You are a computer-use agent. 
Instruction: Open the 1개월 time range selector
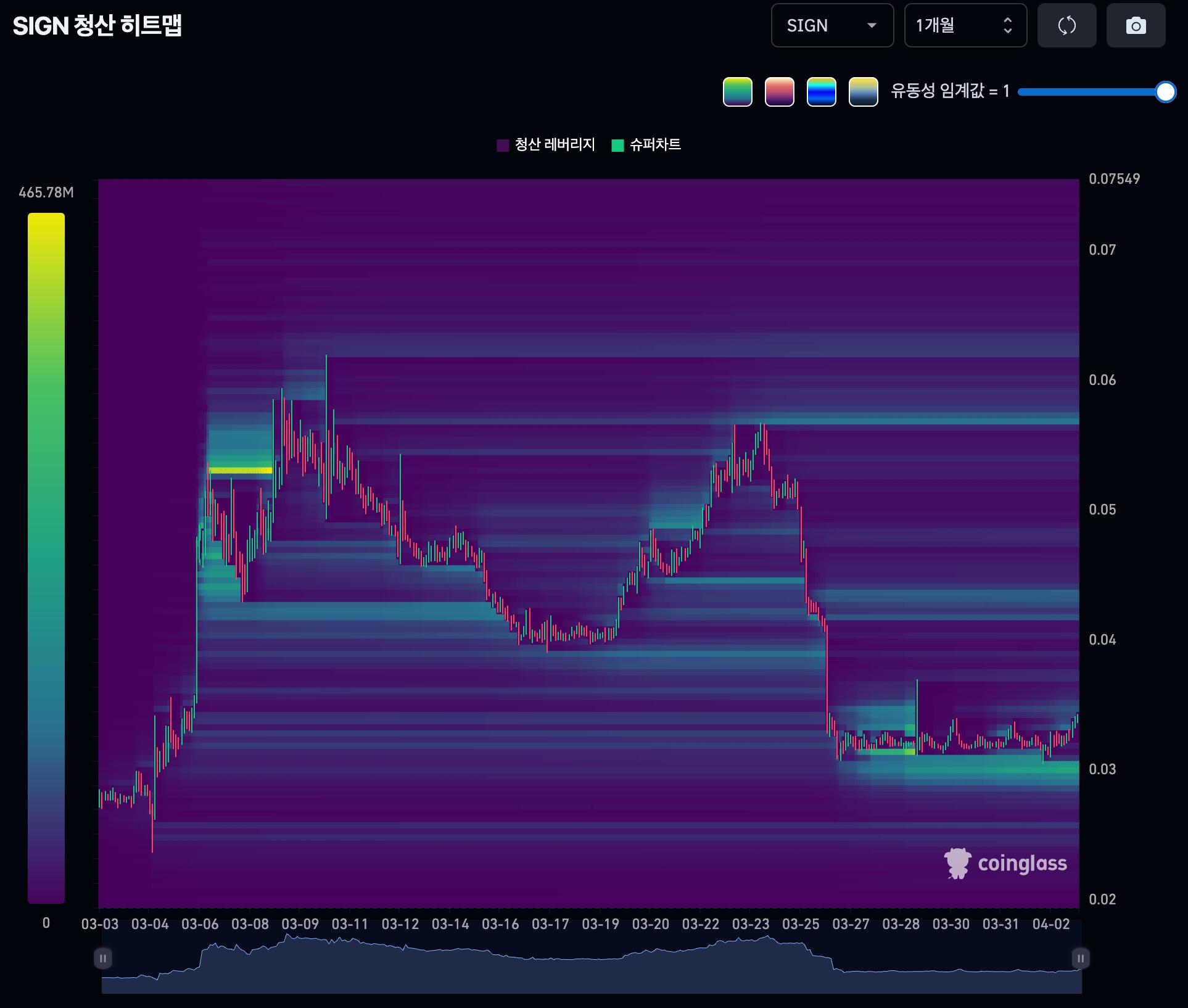pyautogui.click(x=965, y=25)
